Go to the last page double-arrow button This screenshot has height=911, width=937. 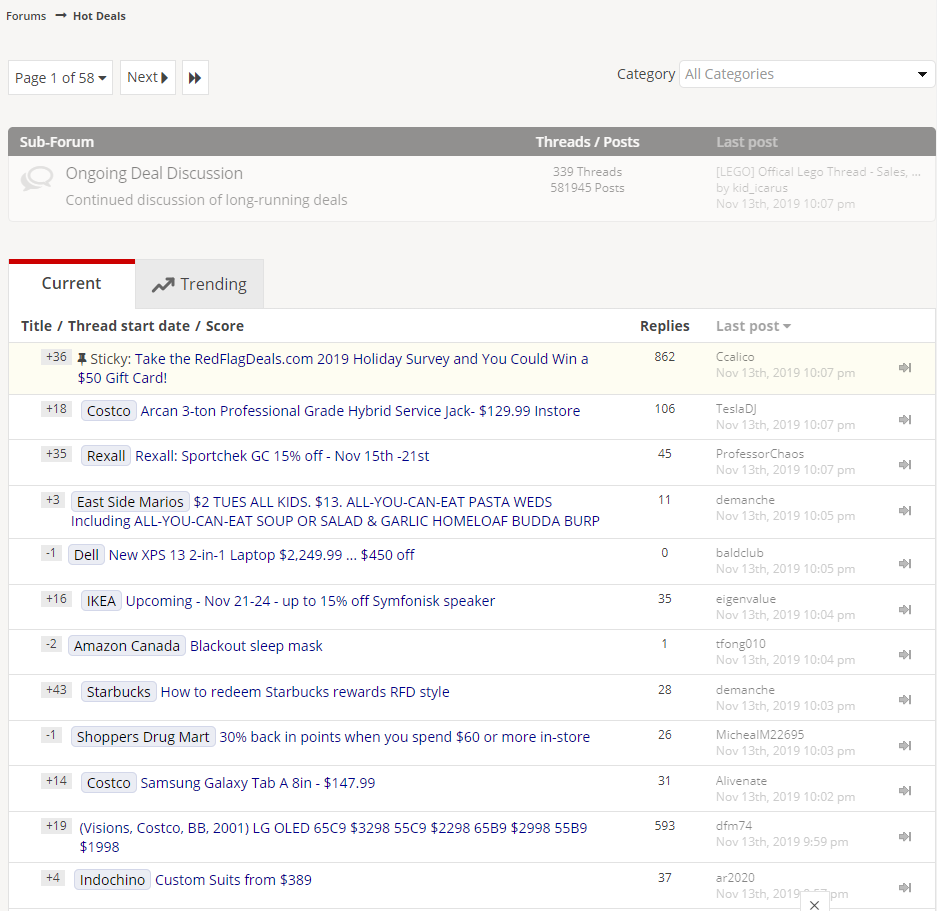coord(195,78)
